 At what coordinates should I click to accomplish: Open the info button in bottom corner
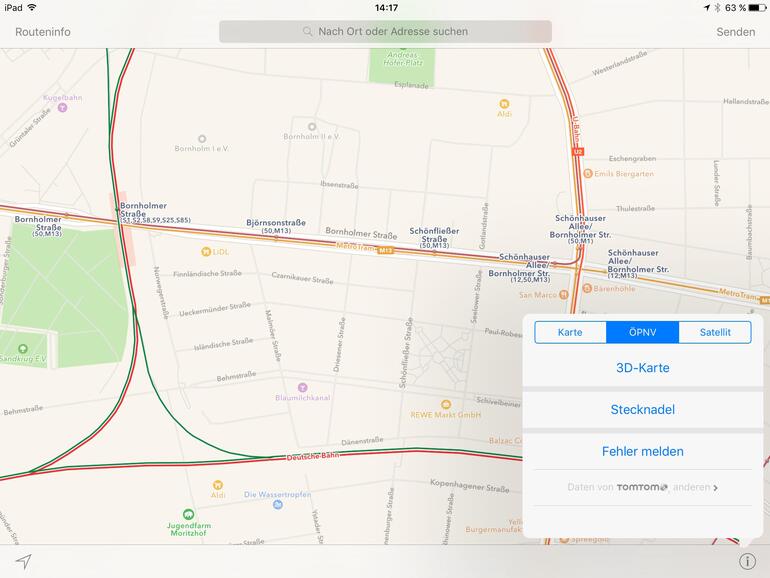747,561
